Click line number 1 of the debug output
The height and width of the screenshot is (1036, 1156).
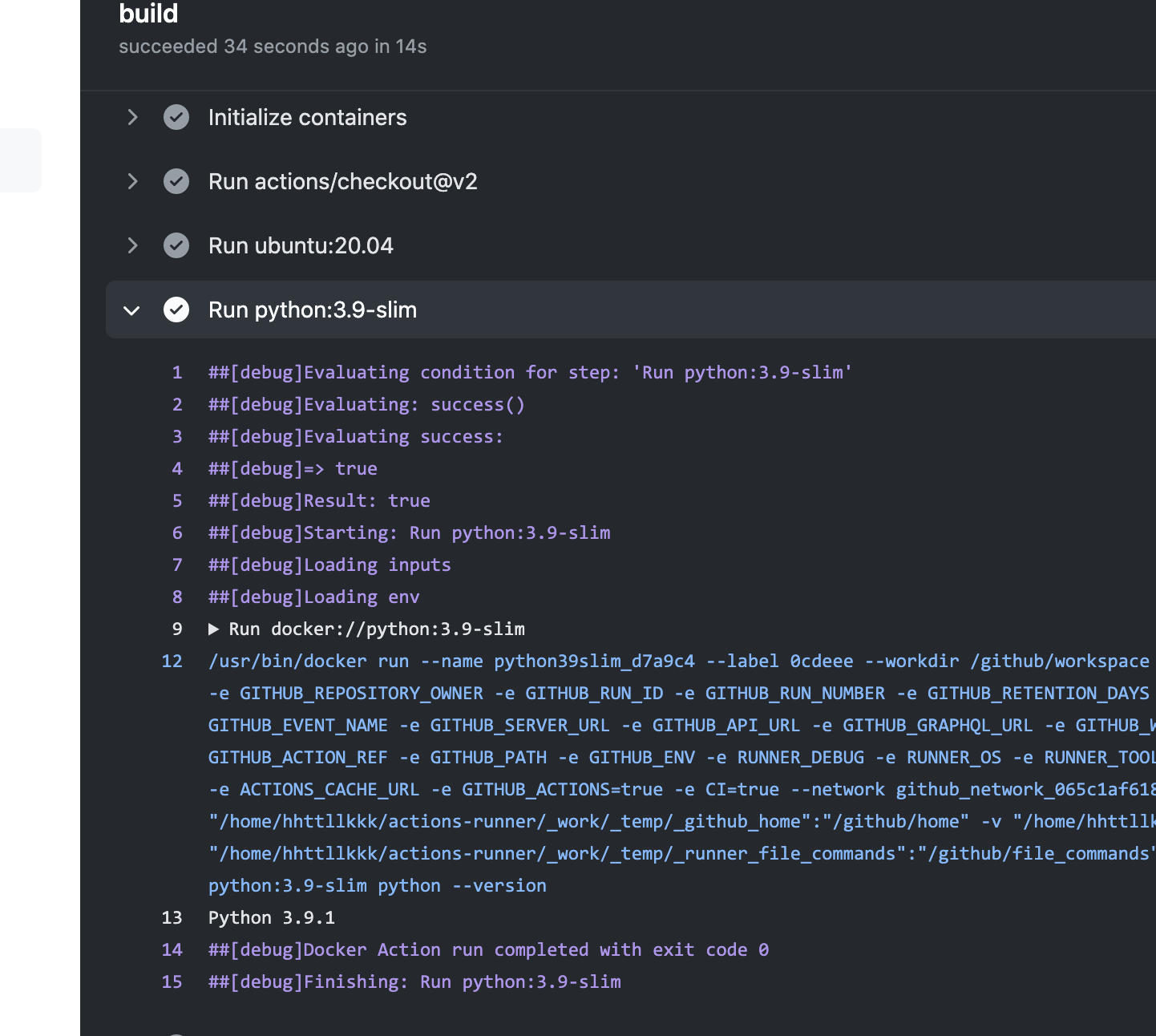[177, 372]
